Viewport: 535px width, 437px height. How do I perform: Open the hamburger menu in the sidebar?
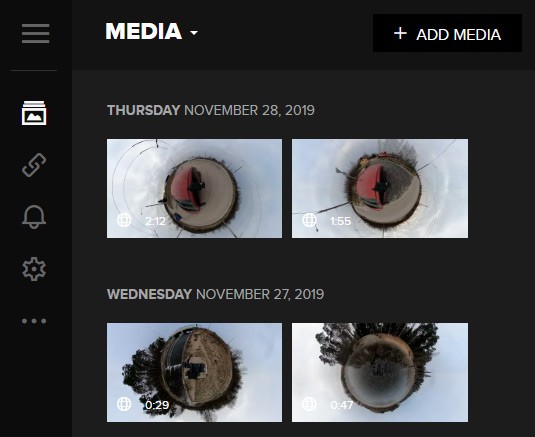pos(35,33)
